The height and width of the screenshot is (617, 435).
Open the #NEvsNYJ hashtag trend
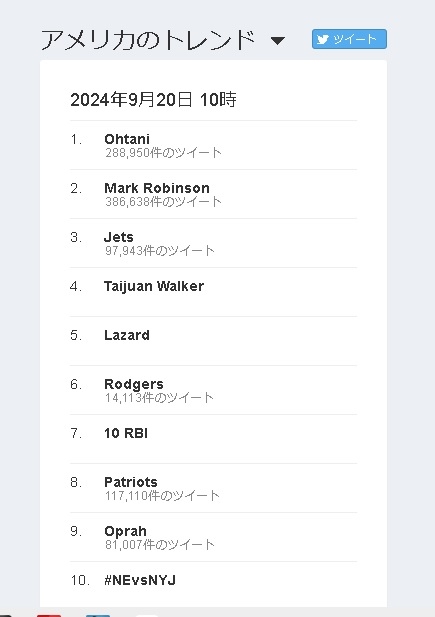(140, 580)
